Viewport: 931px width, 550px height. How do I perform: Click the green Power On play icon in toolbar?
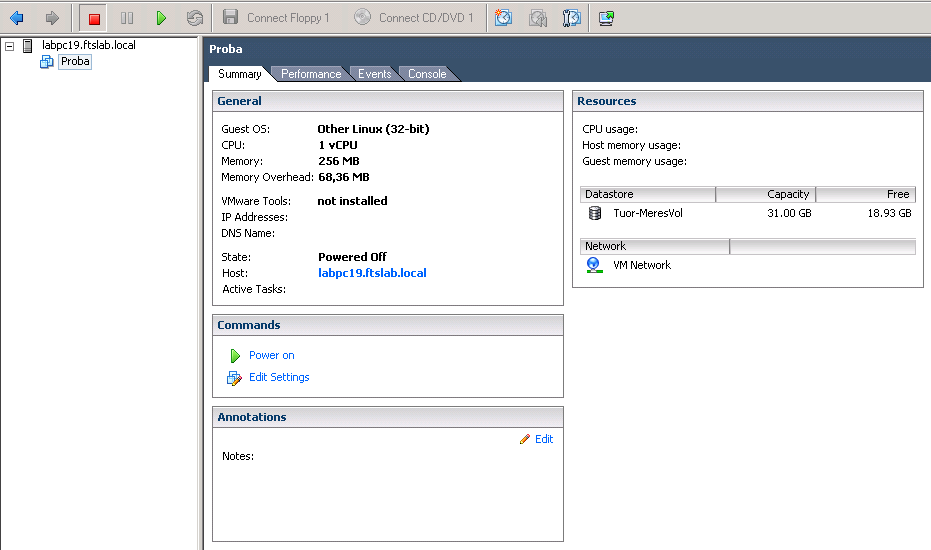point(161,18)
